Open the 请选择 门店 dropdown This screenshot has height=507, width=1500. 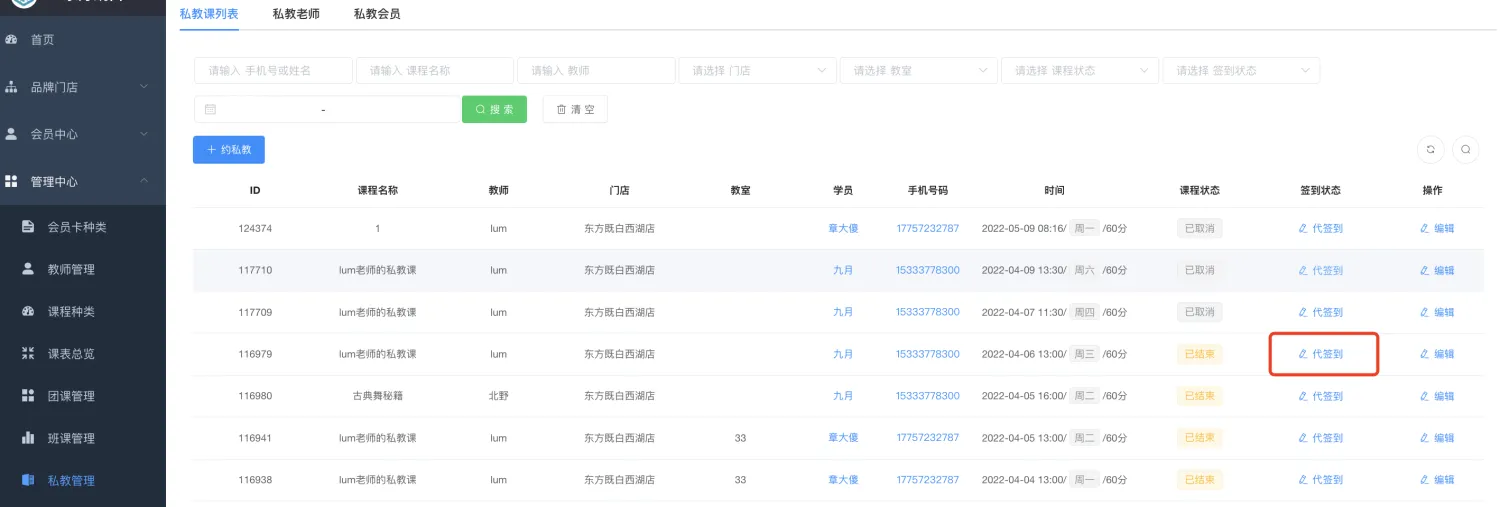pos(757,71)
